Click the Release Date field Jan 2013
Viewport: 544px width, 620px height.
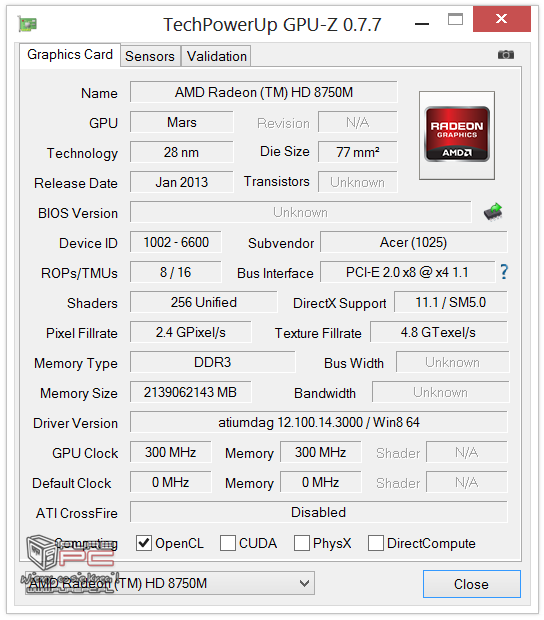click(181, 182)
